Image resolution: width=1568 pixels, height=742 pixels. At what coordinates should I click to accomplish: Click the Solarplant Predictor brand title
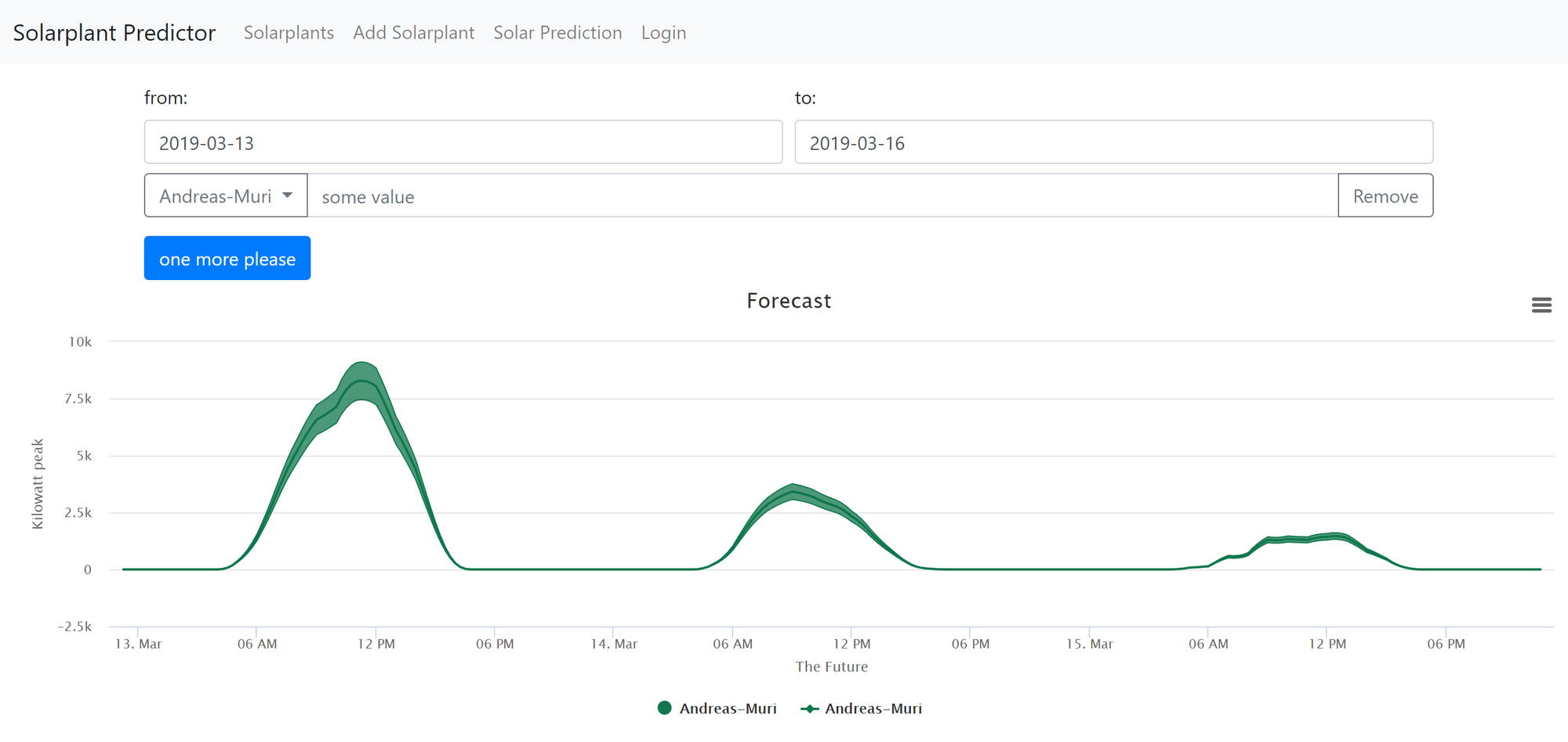point(114,33)
